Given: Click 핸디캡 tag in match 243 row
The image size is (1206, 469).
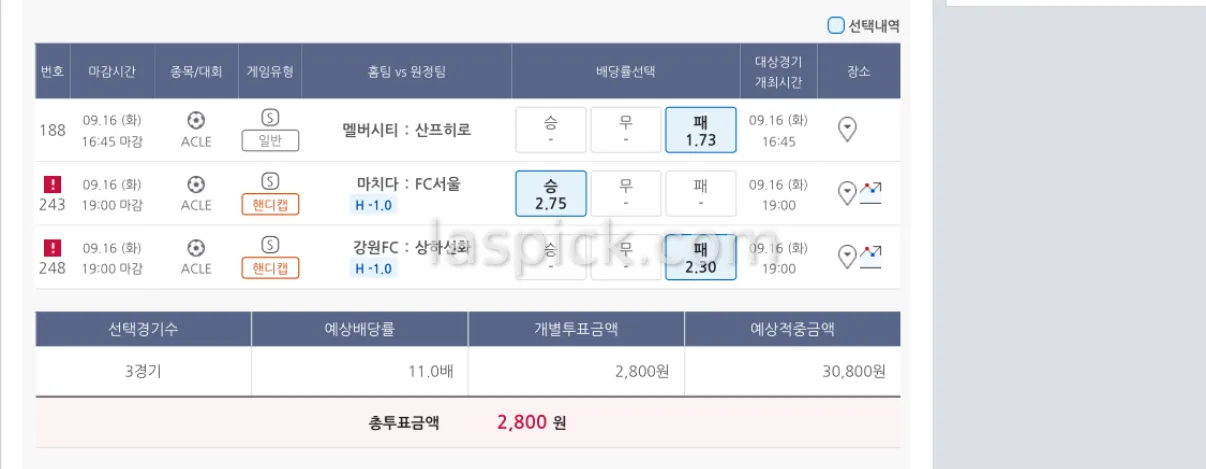Looking at the screenshot, I should coord(270,205).
